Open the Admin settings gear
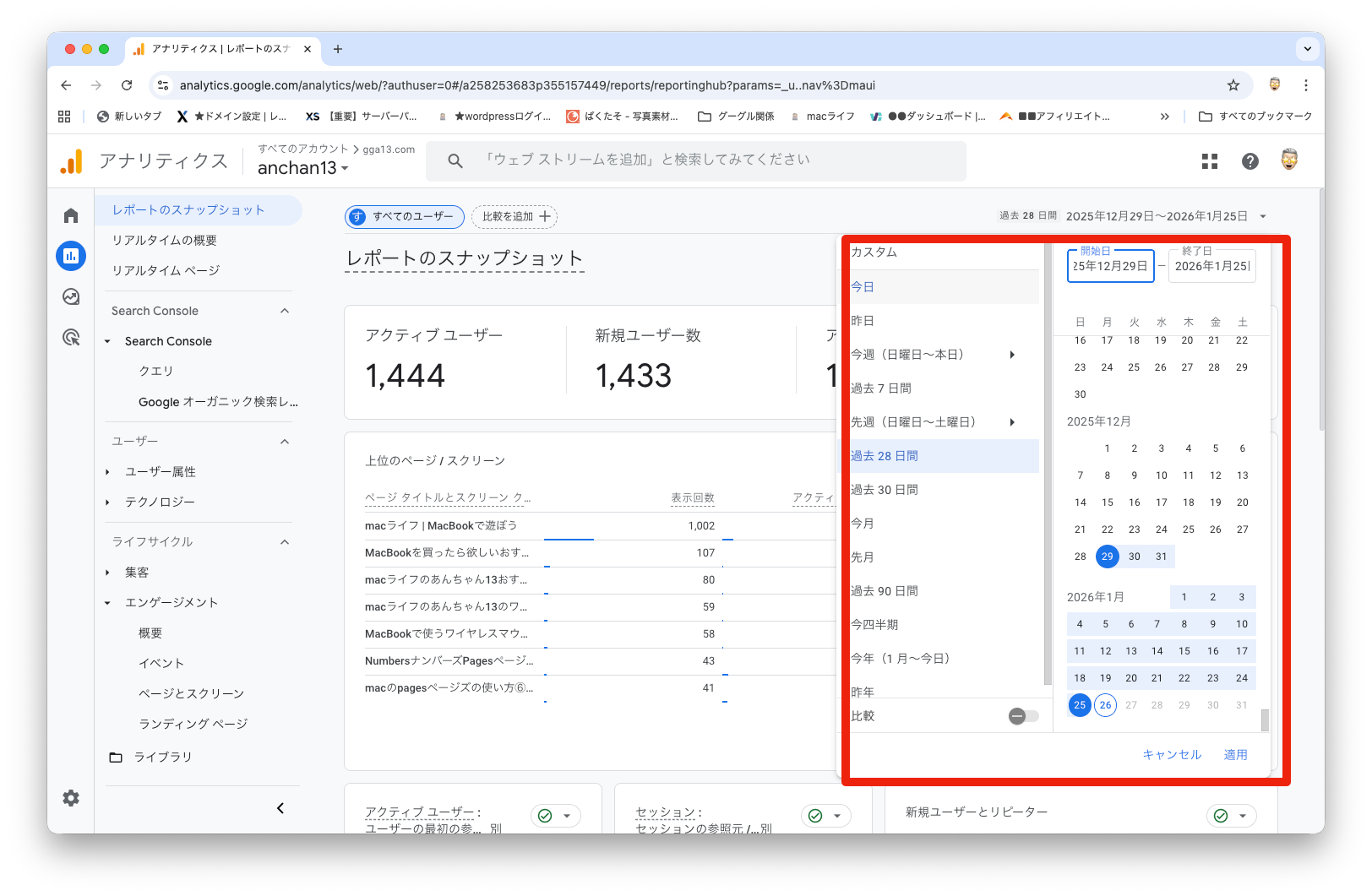 pos(71,798)
